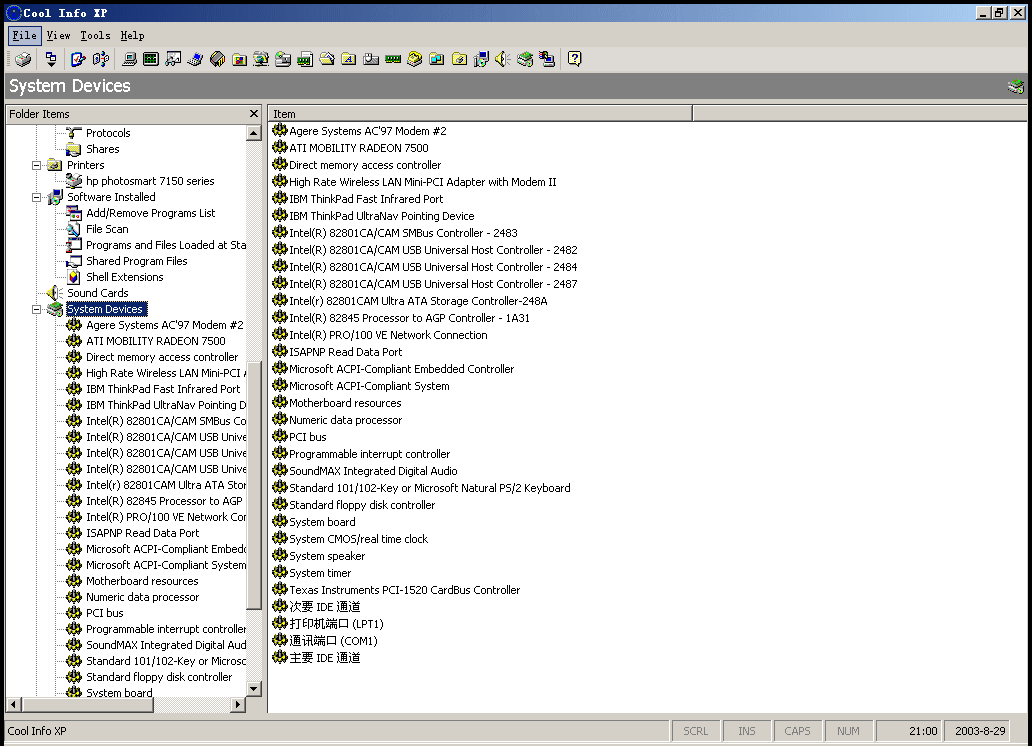Click the speaker sound toolbar icon
The height and width of the screenshot is (746, 1032).
[x=503, y=59]
